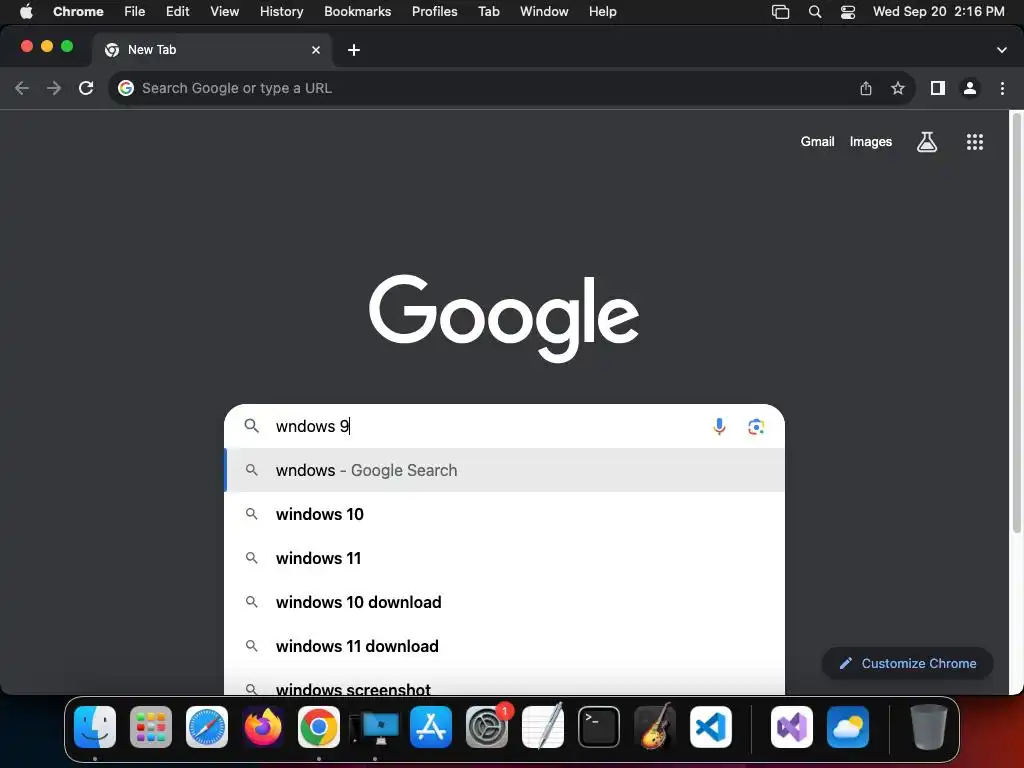This screenshot has width=1024, height=768.
Task: Open Google Images link
Action: 871,142
